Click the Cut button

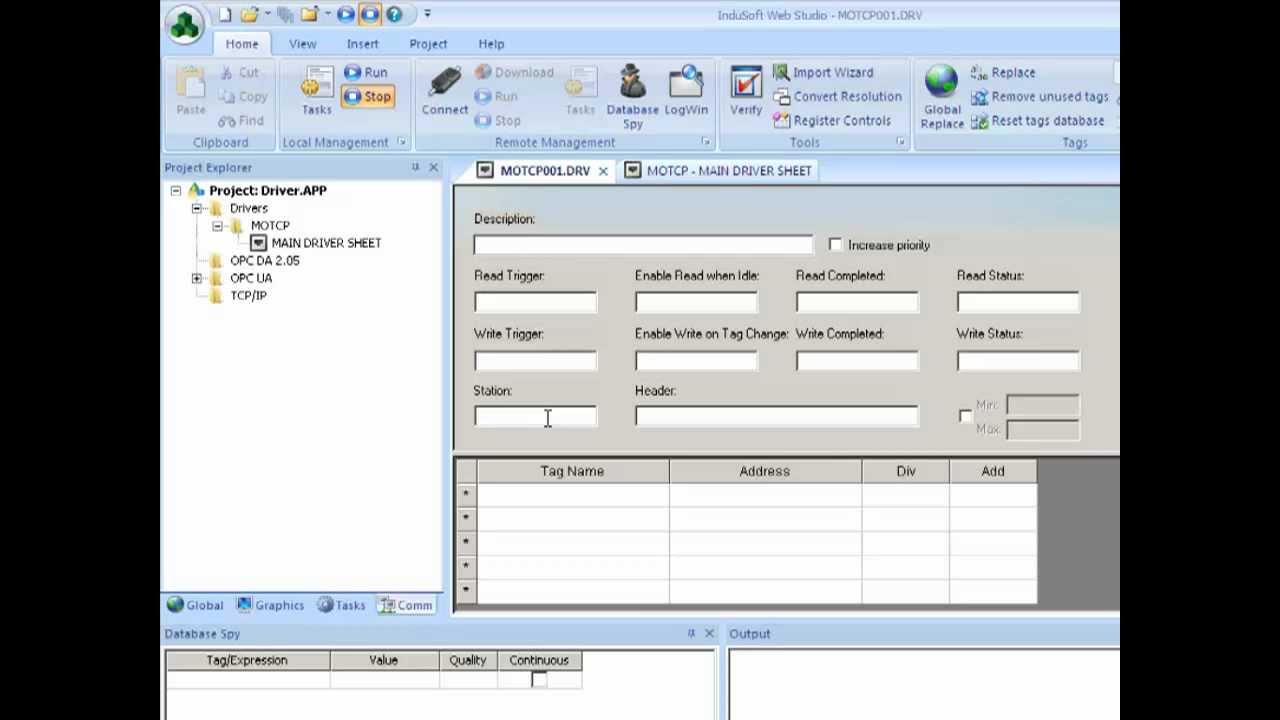click(x=239, y=72)
